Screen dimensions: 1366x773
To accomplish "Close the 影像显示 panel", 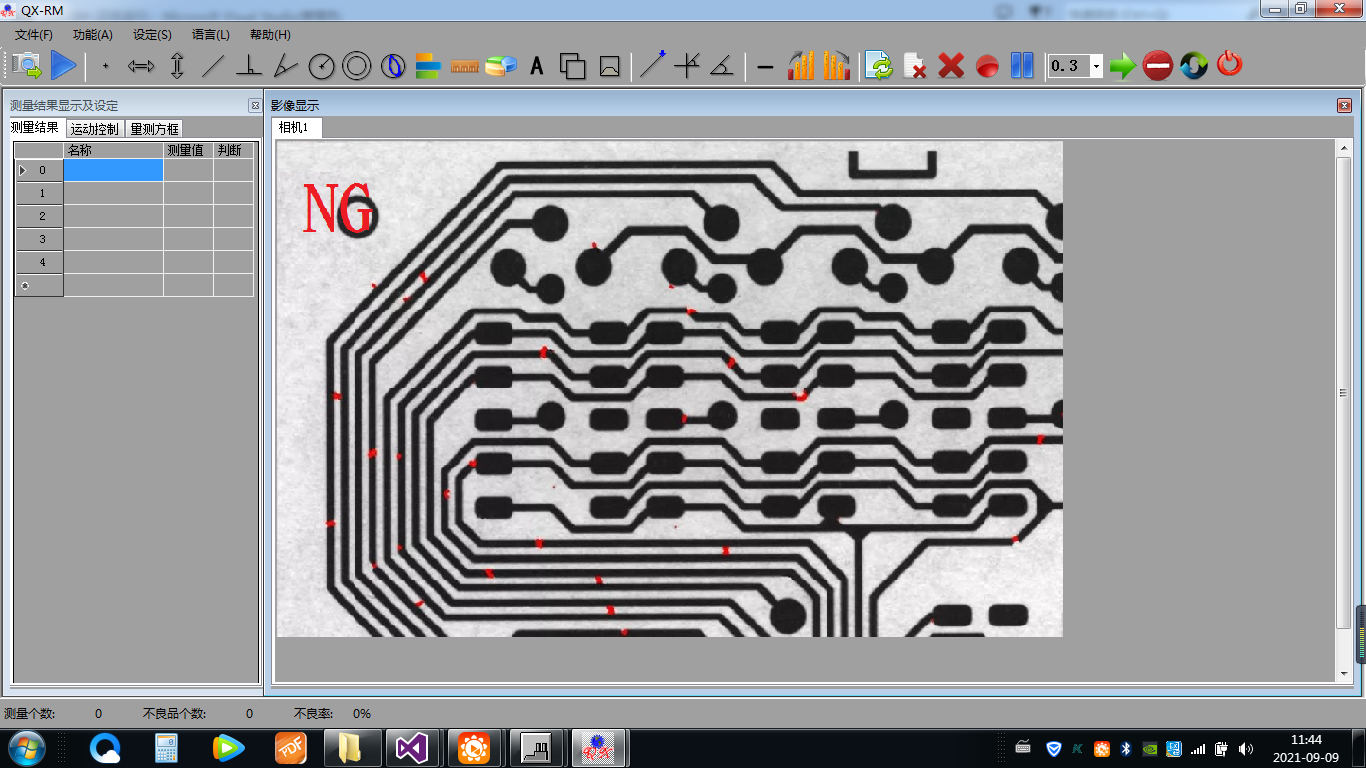I will pyautogui.click(x=1344, y=105).
